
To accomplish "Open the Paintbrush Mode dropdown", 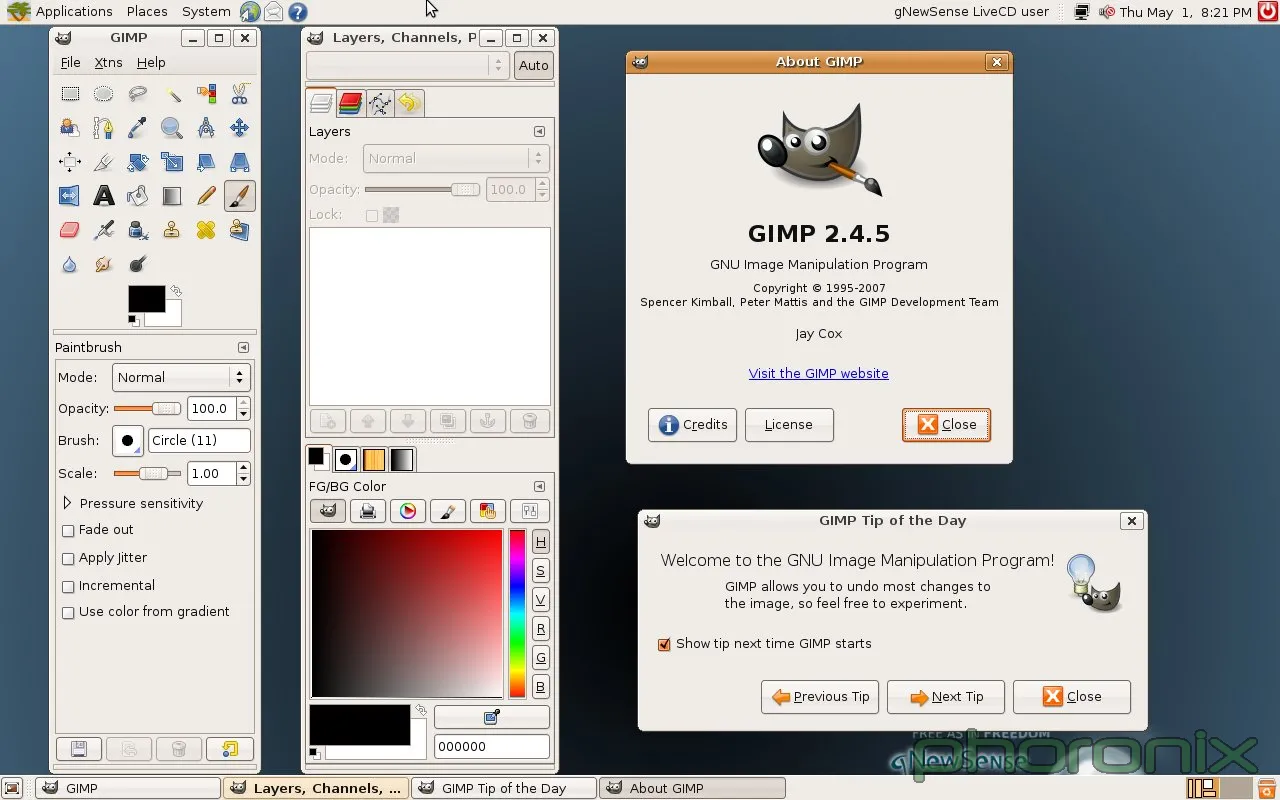I will 180,377.
